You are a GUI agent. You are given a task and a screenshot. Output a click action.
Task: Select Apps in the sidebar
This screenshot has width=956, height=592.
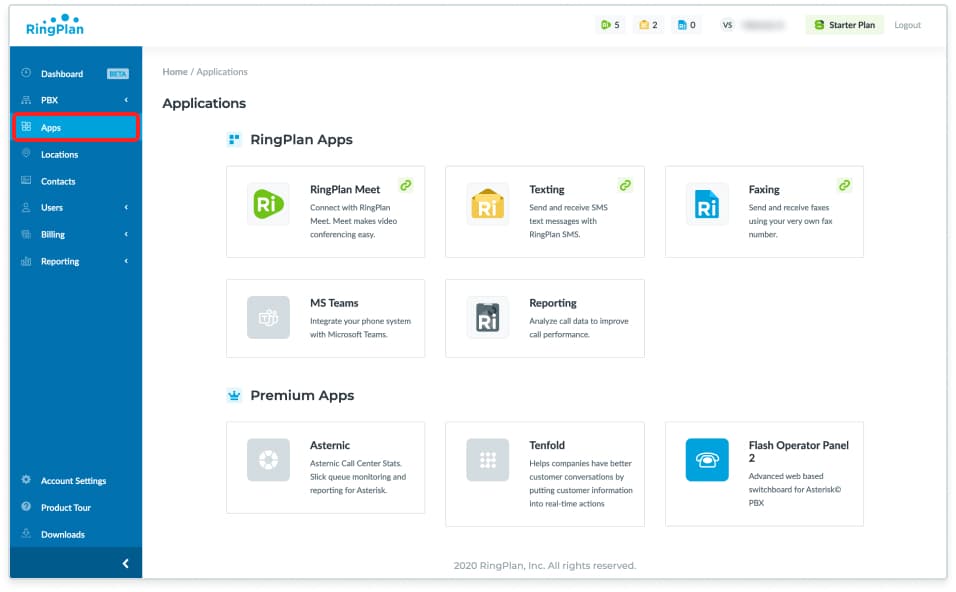[x=76, y=127]
